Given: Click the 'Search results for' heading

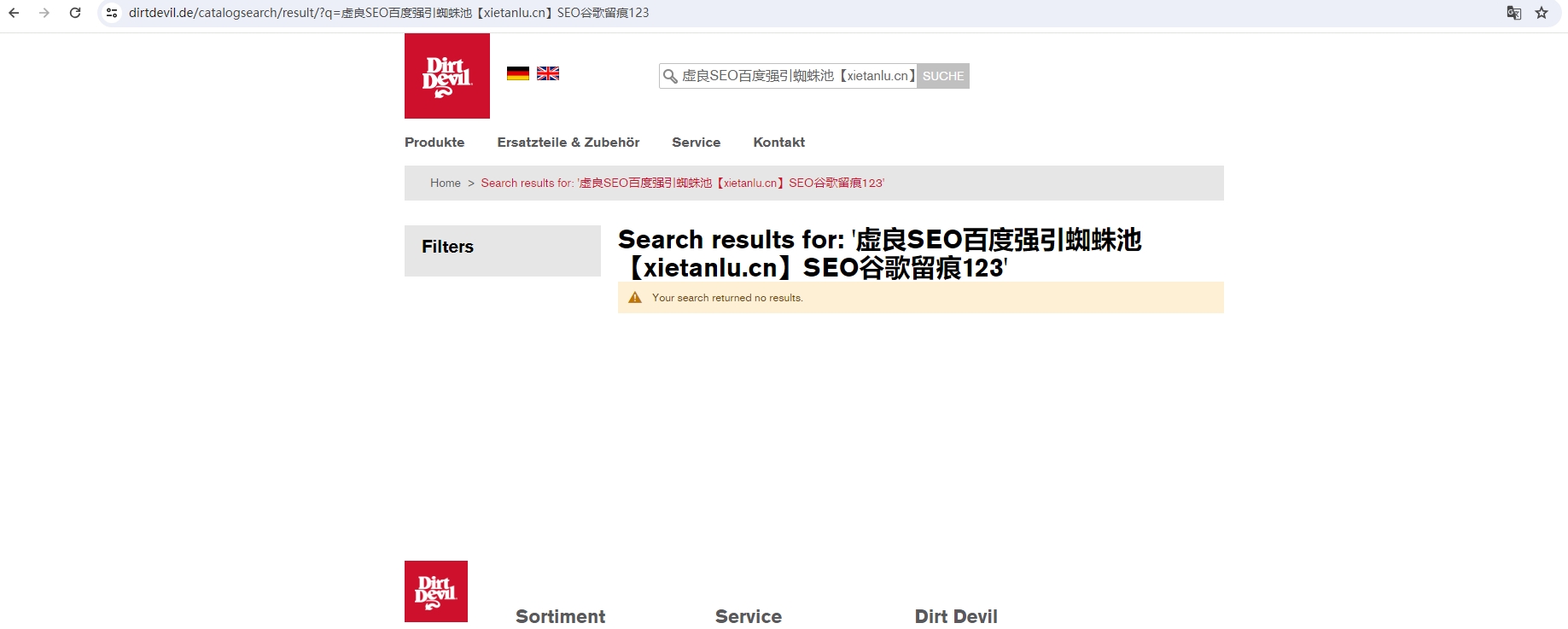Looking at the screenshot, I should (x=879, y=253).
